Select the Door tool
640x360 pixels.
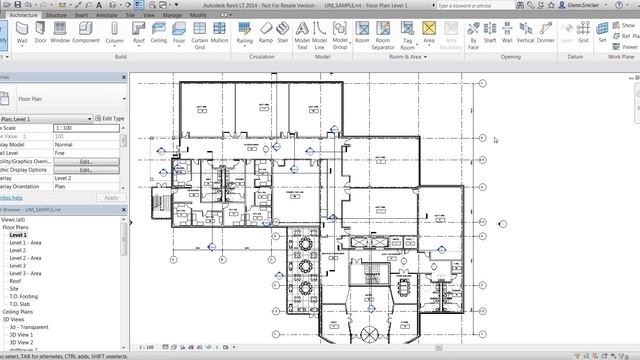(x=40, y=33)
